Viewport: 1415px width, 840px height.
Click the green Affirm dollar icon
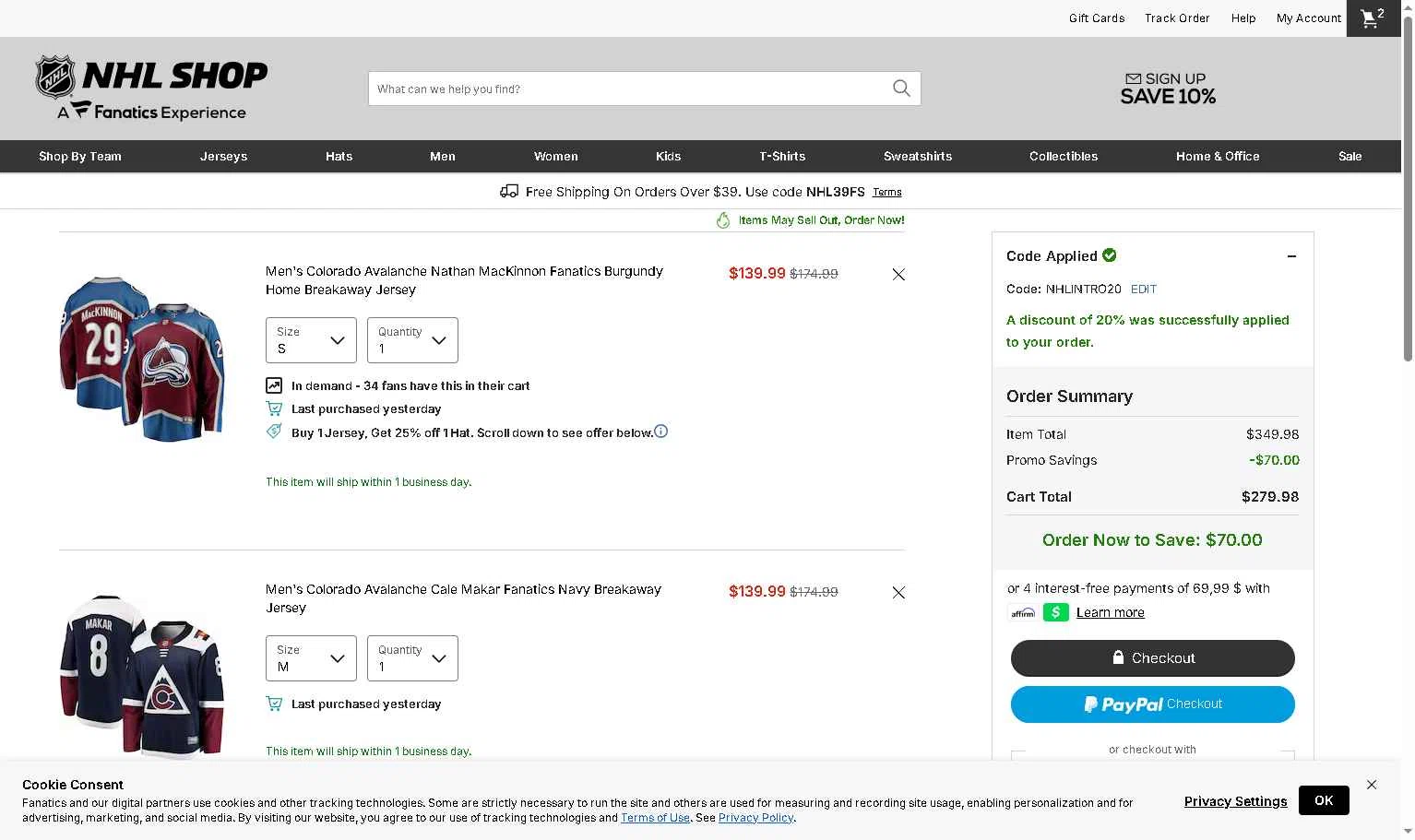coord(1056,612)
